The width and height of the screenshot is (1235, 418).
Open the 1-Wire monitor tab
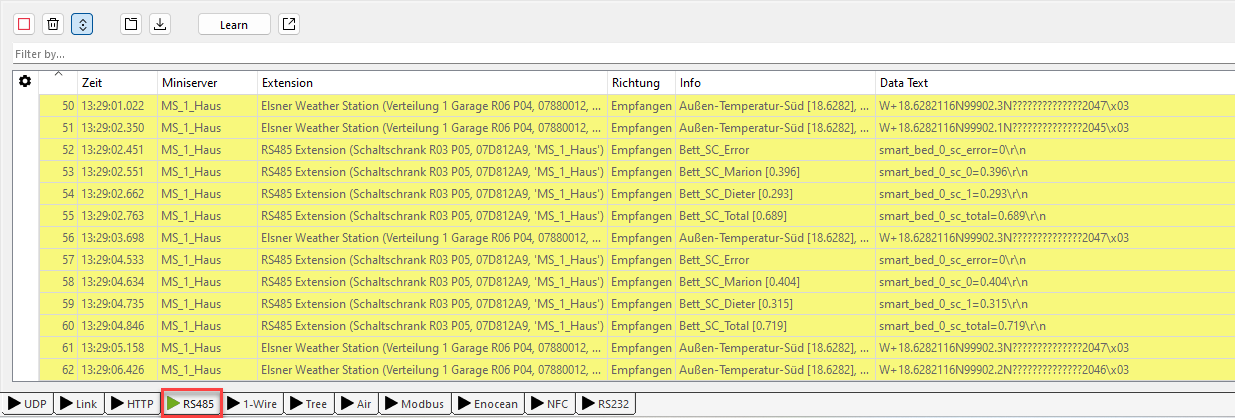(253, 404)
